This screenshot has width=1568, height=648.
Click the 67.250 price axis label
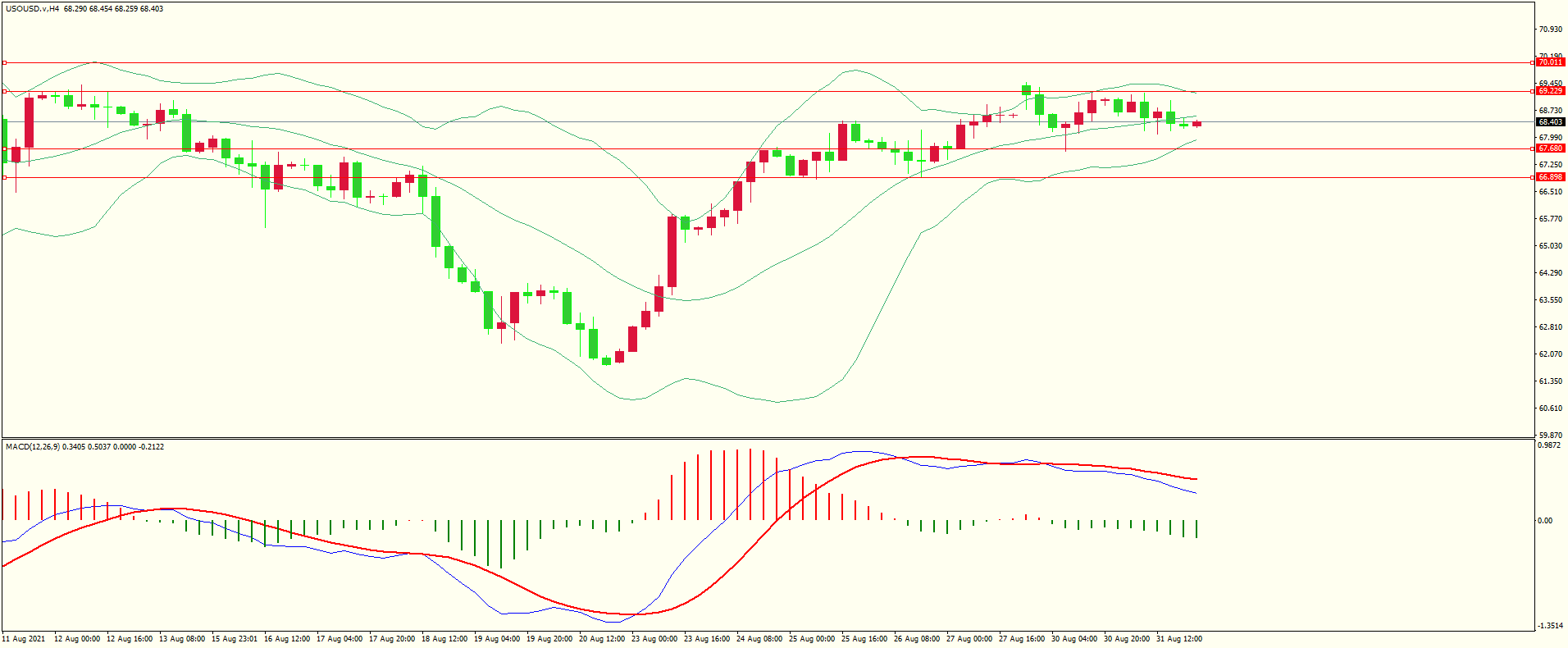pos(1550,165)
